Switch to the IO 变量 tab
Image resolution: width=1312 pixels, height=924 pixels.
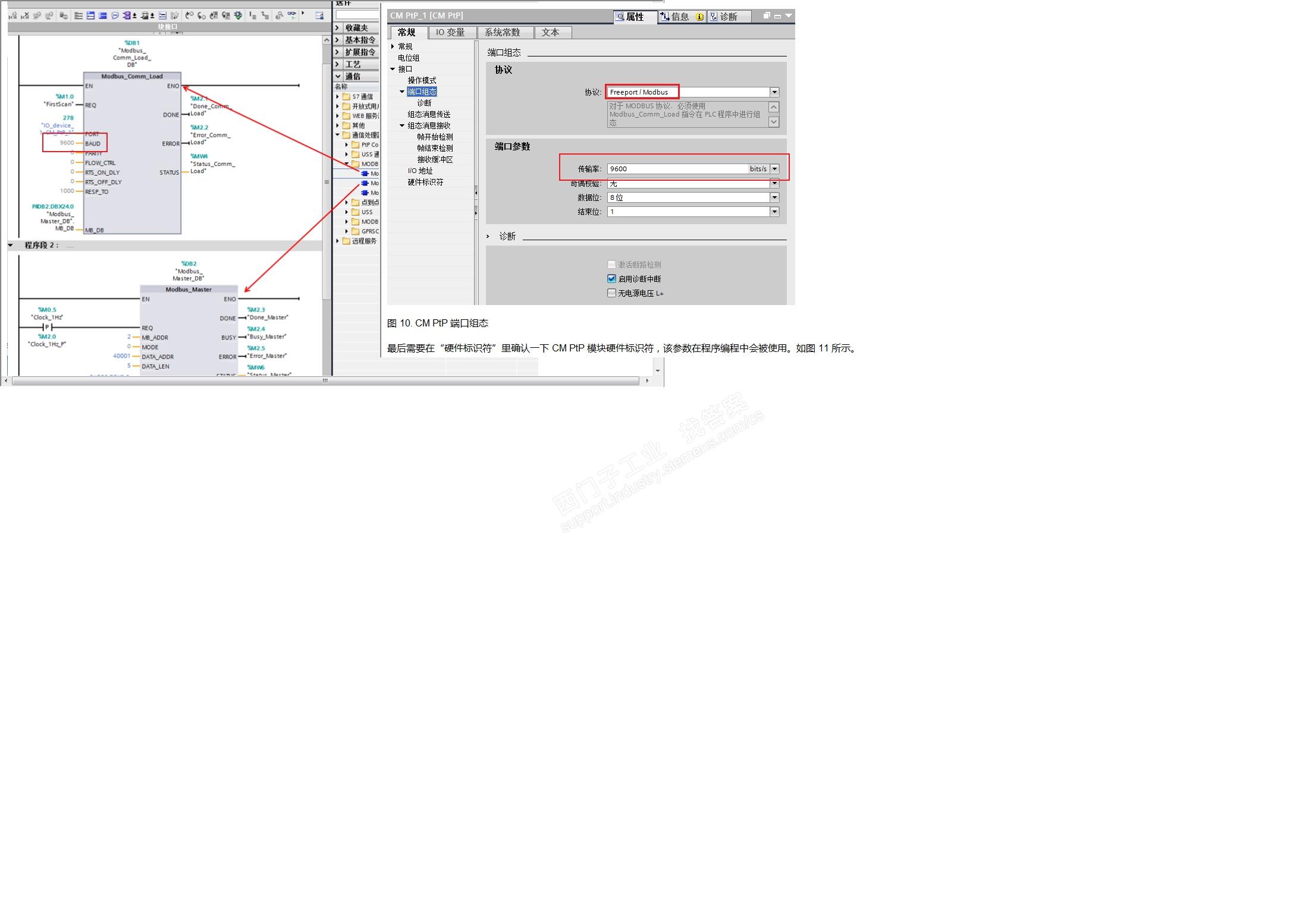click(450, 33)
